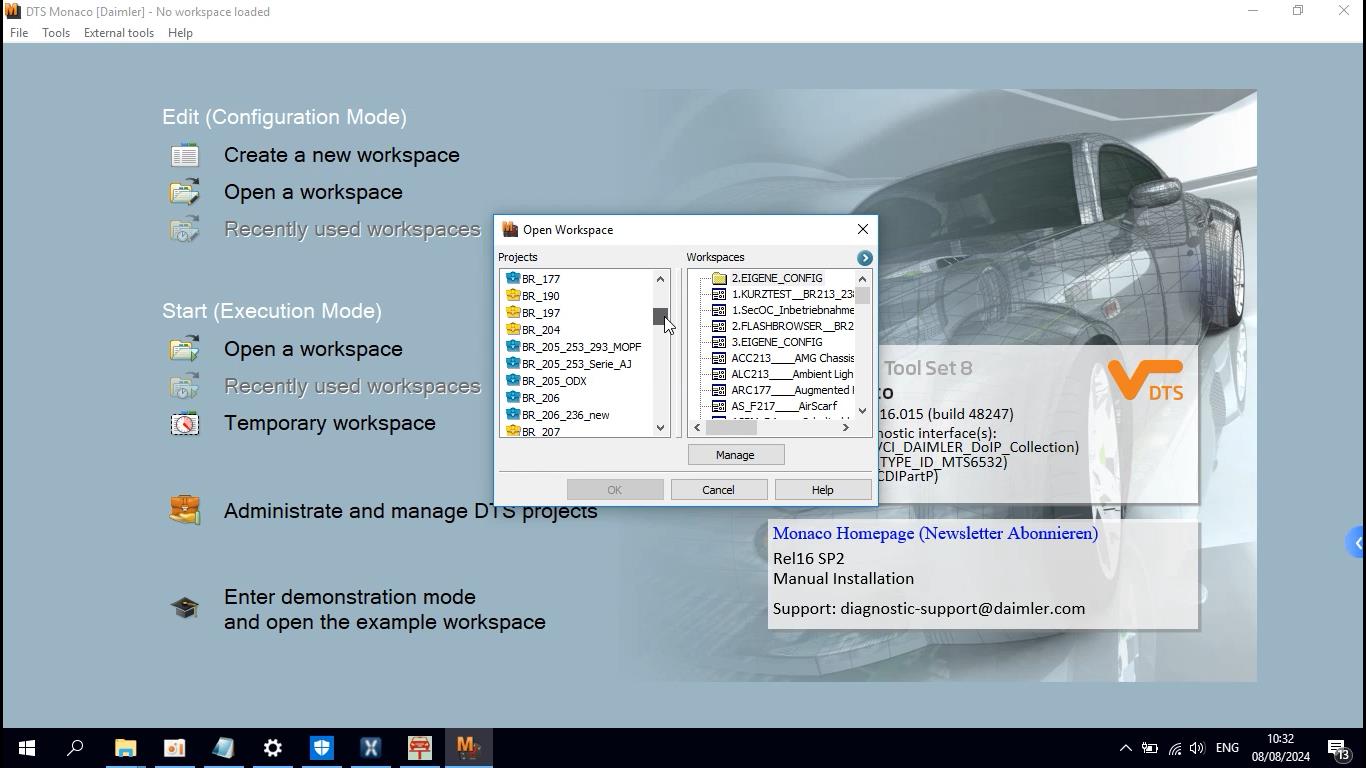Click Create a new workspace icon
1366x768 pixels.
coord(185,155)
